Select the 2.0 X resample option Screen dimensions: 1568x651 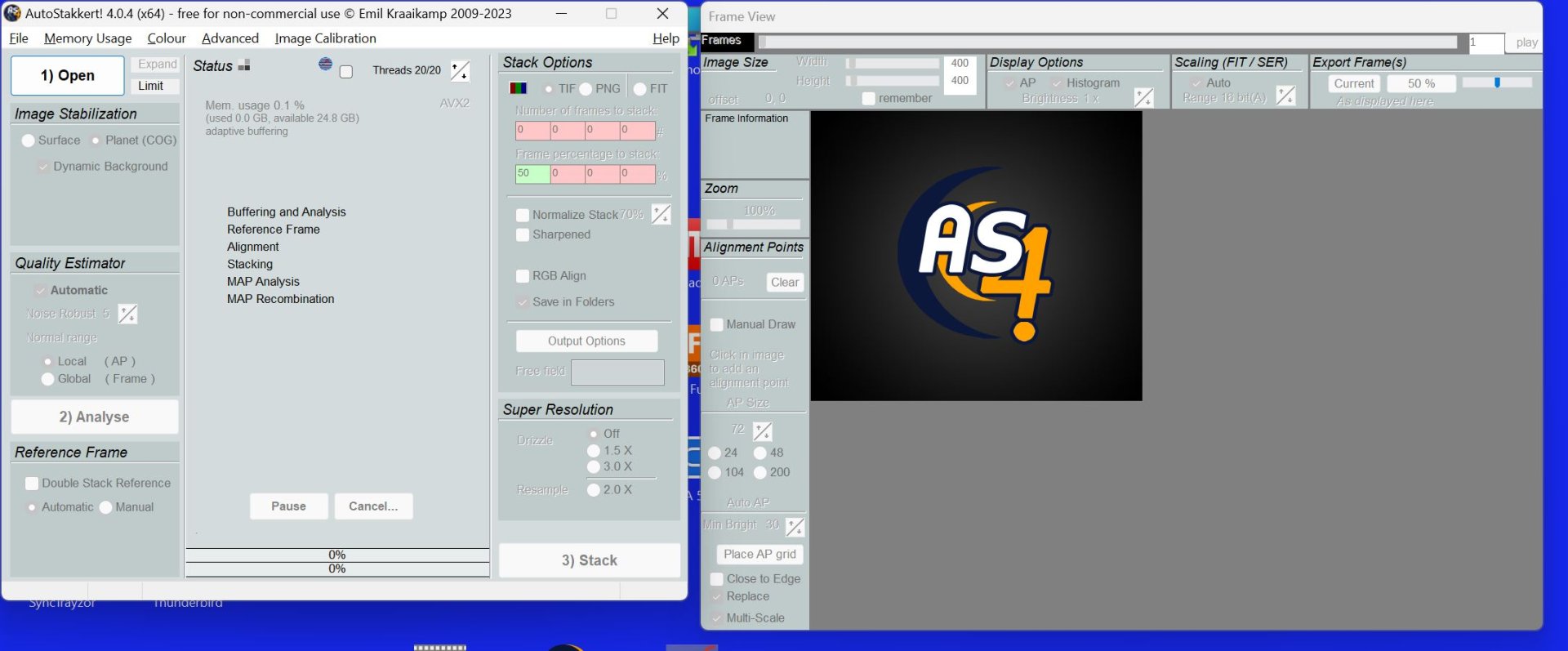[x=594, y=490]
